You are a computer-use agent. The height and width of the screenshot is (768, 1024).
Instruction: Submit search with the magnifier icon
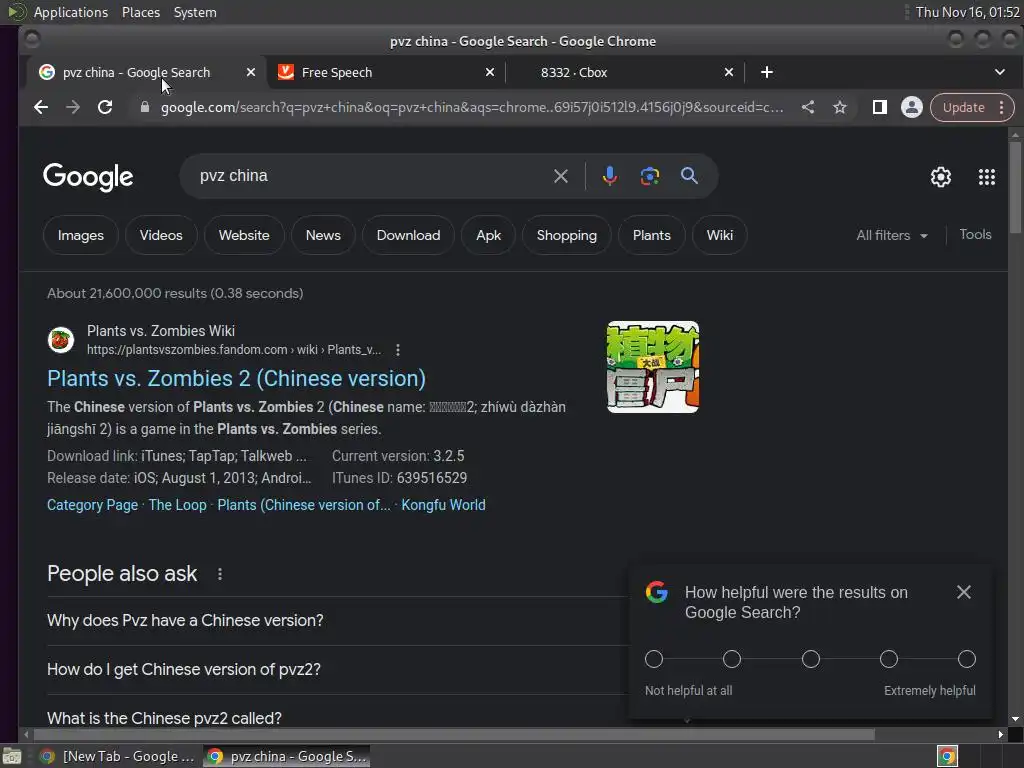tap(689, 176)
